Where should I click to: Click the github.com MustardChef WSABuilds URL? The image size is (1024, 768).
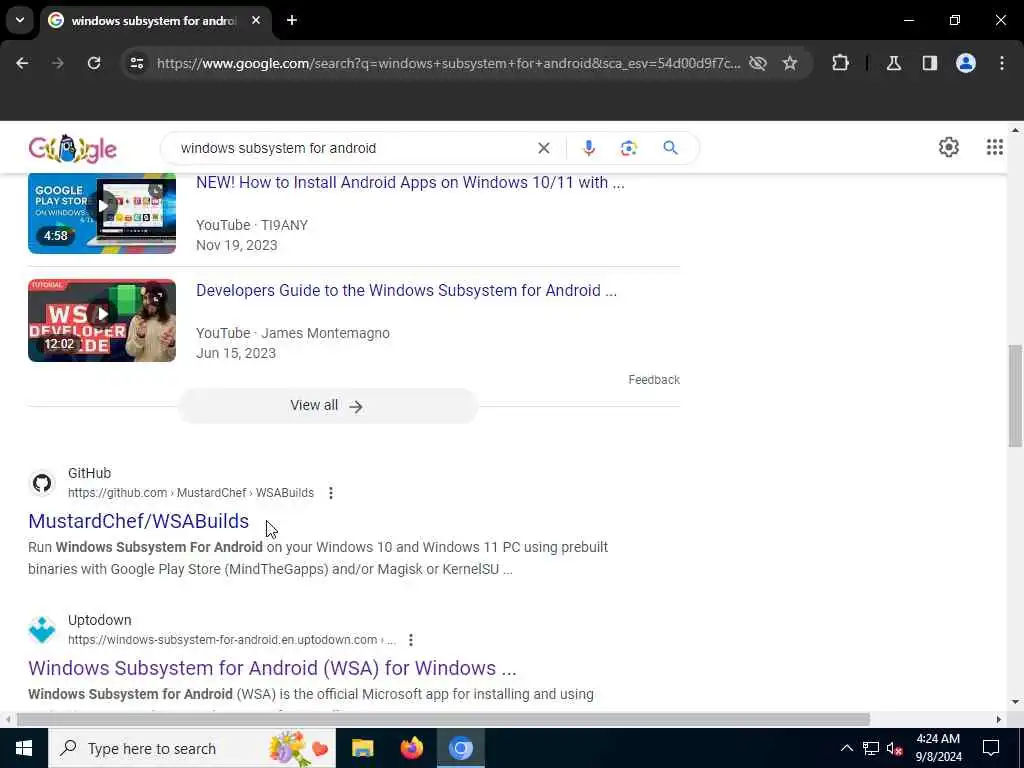pos(191,493)
